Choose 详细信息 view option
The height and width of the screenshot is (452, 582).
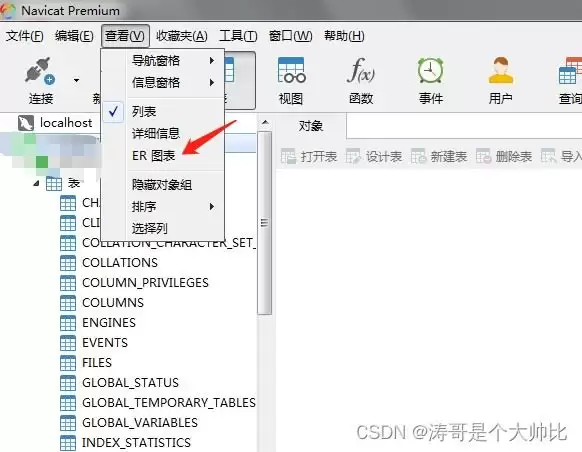click(163, 133)
